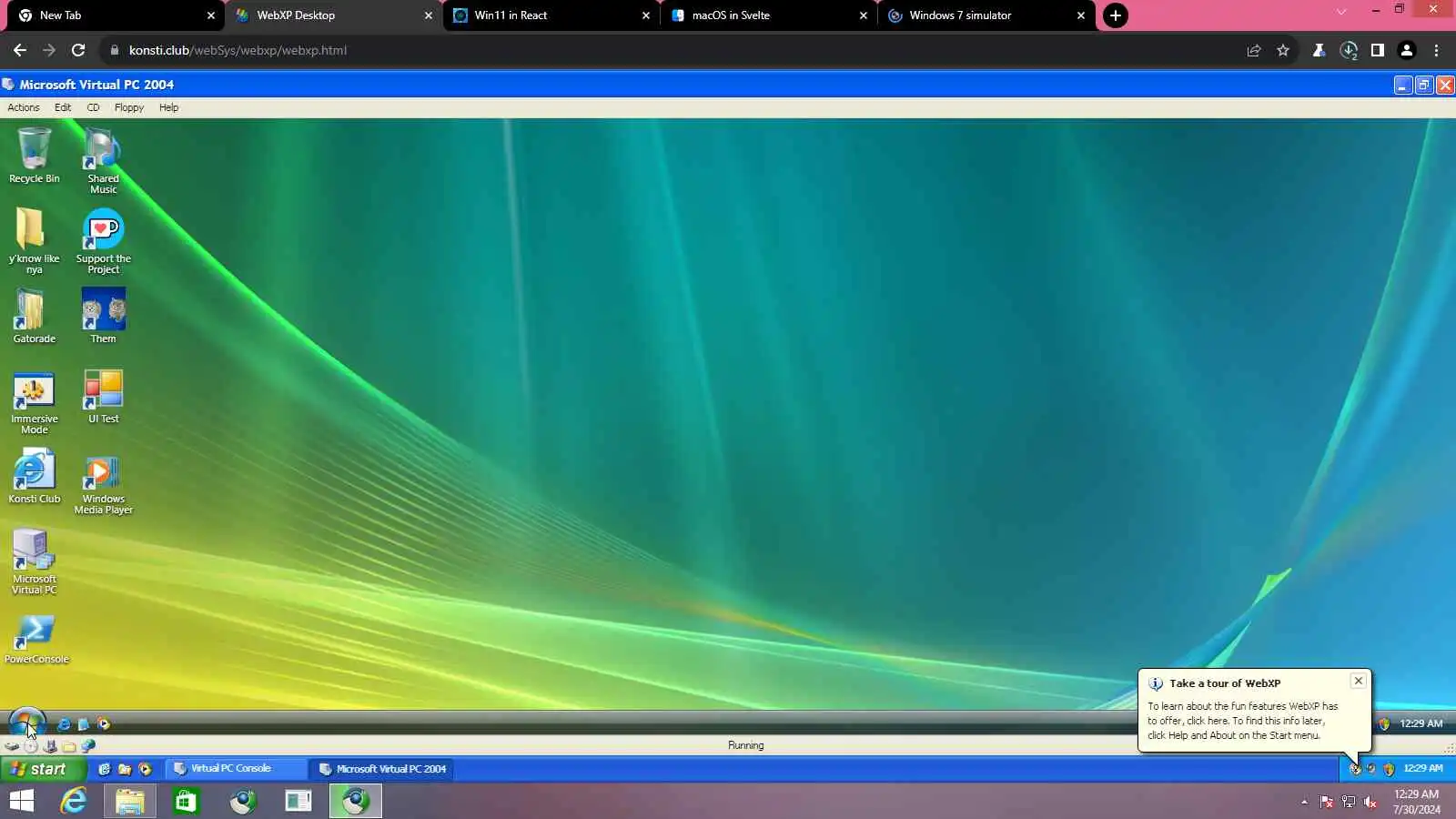Close the 'Take a tour of WebXP' balloon
Screen dimensions: 1456x819
pos(1359,681)
